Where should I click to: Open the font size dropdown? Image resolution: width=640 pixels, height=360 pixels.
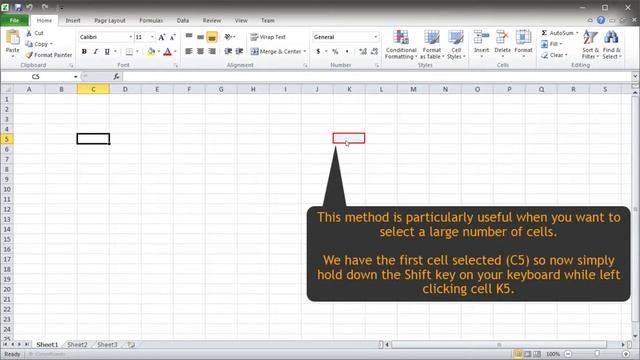coord(152,37)
